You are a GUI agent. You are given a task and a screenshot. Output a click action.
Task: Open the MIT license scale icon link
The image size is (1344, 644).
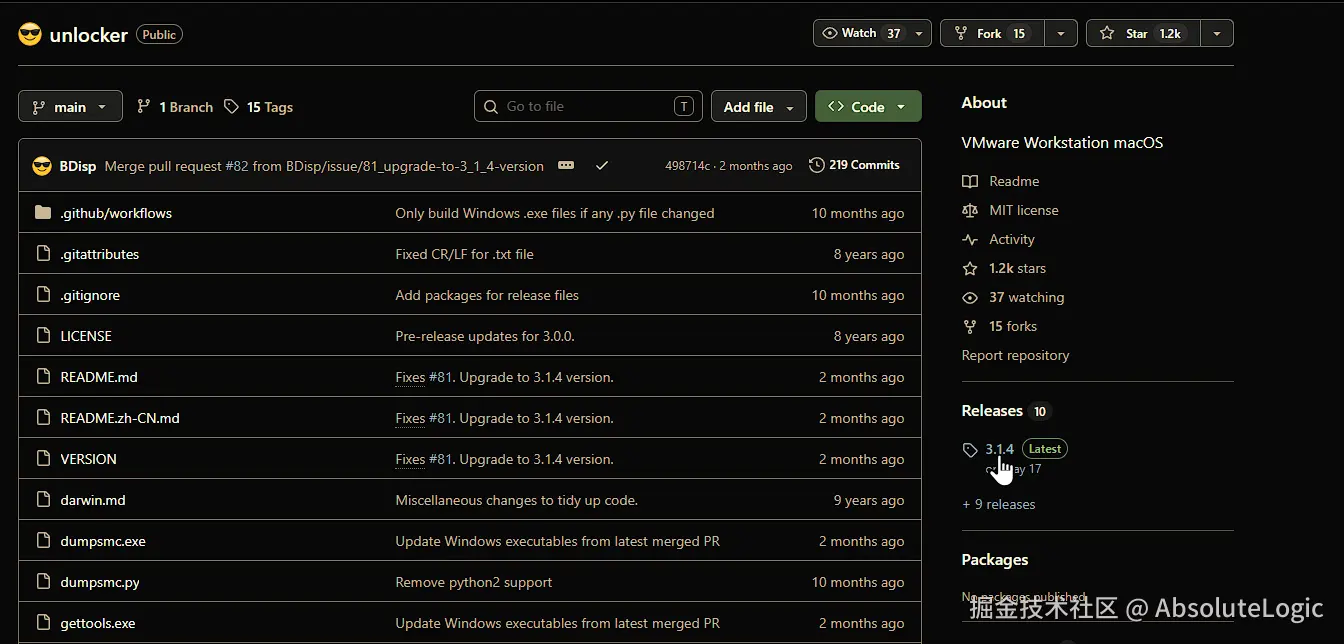point(969,211)
